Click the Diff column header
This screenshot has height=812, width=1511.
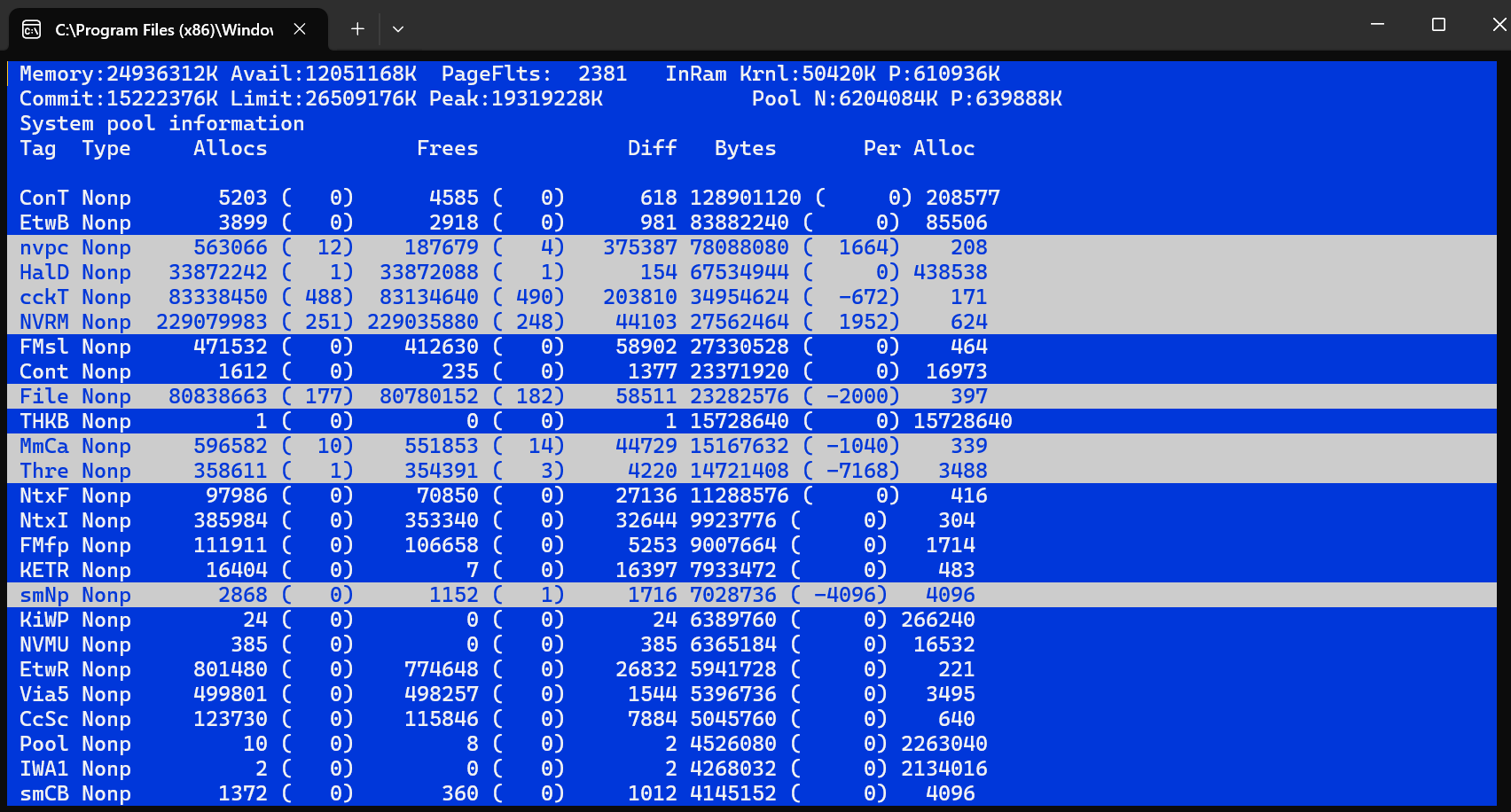point(653,148)
